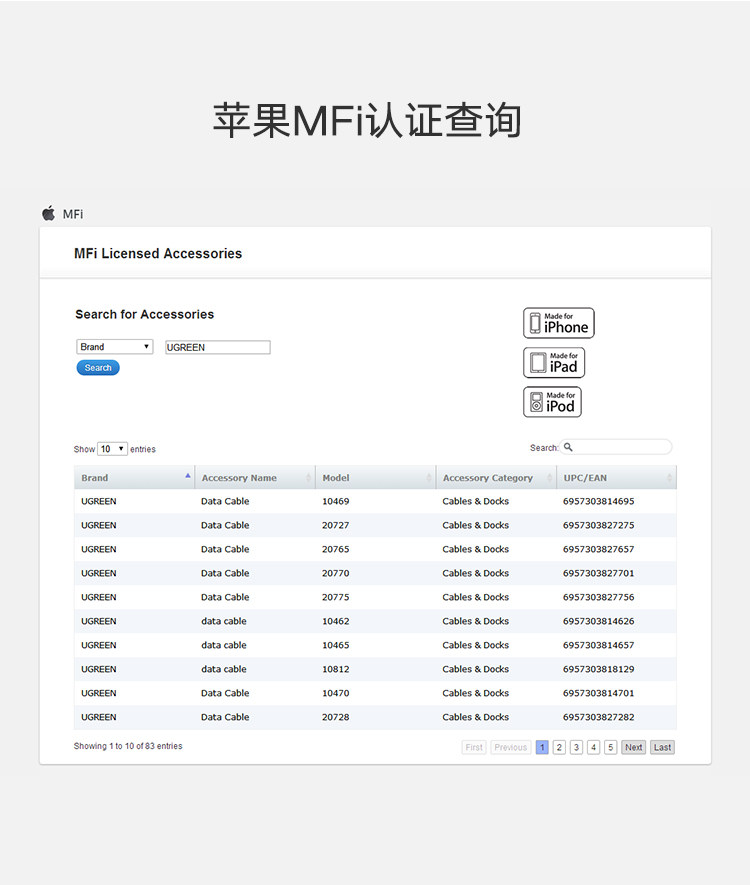Select model cell 20775
Image resolution: width=750 pixels, height=885 pixels.
click(336, 597)
